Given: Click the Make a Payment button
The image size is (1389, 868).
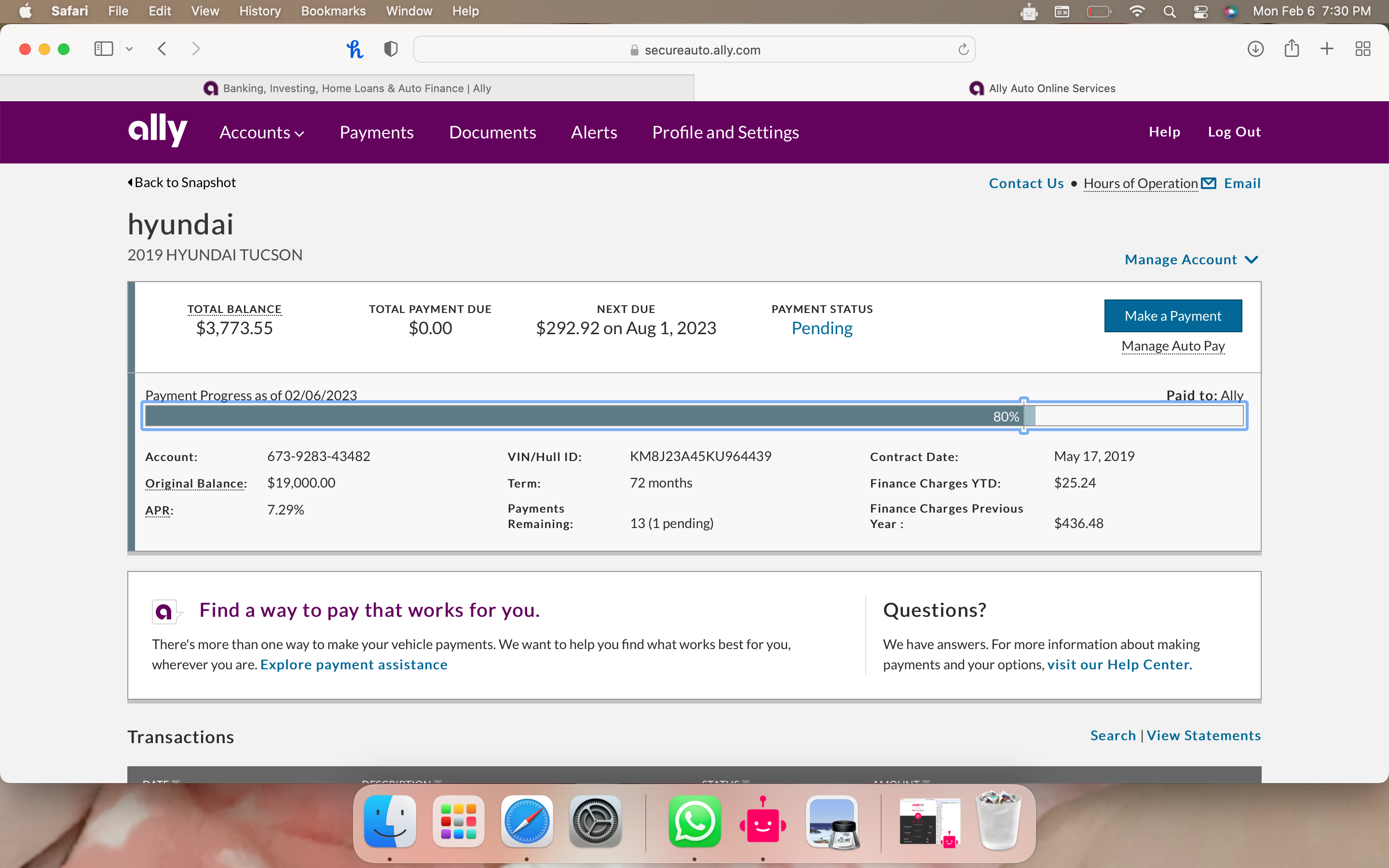Looking at the screenshot, I should (1172, 316).
